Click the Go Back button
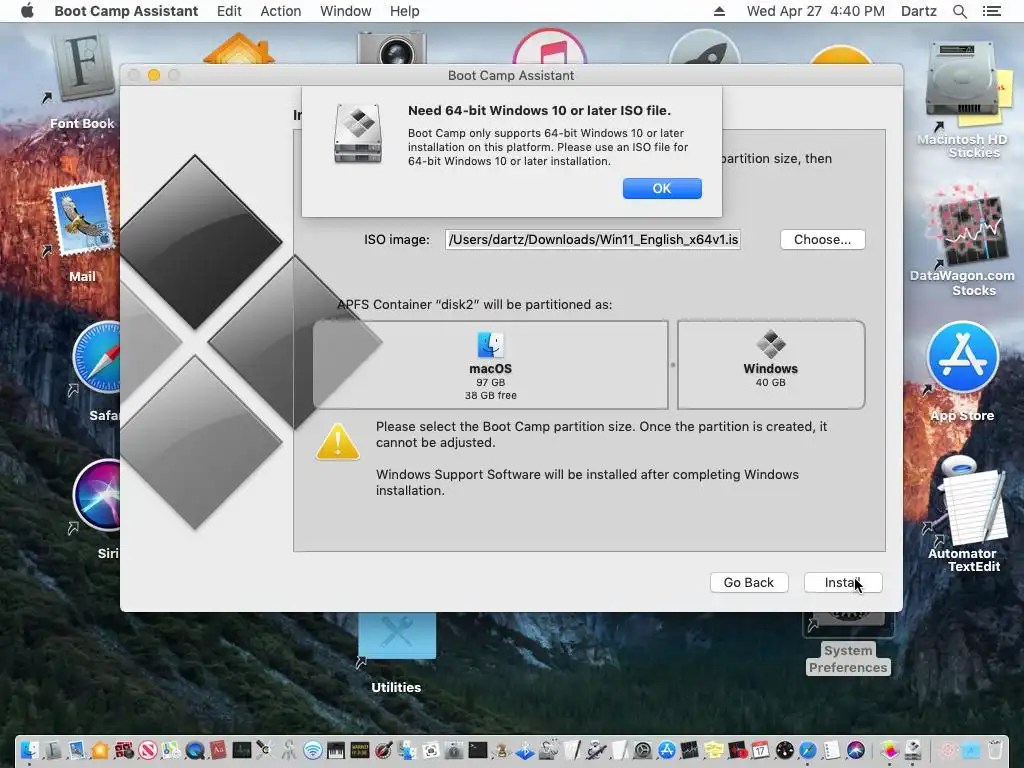1024x768 pixels. pyautogui.click(x=748, y=583)
